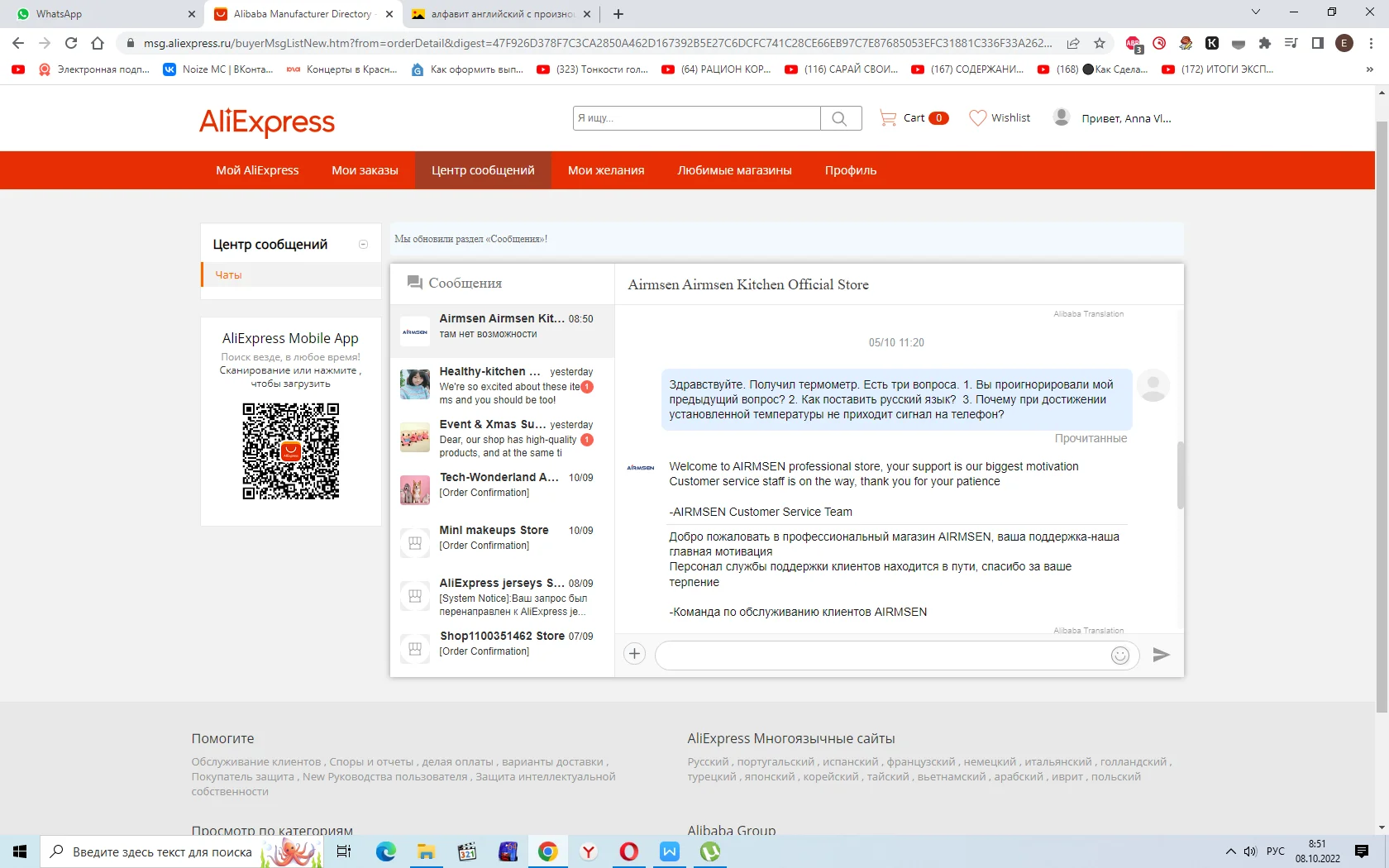The height and width of the screenshot is (868, 1389).
Task: Click the volume icon in system tray
Action: pos(1250,851)
